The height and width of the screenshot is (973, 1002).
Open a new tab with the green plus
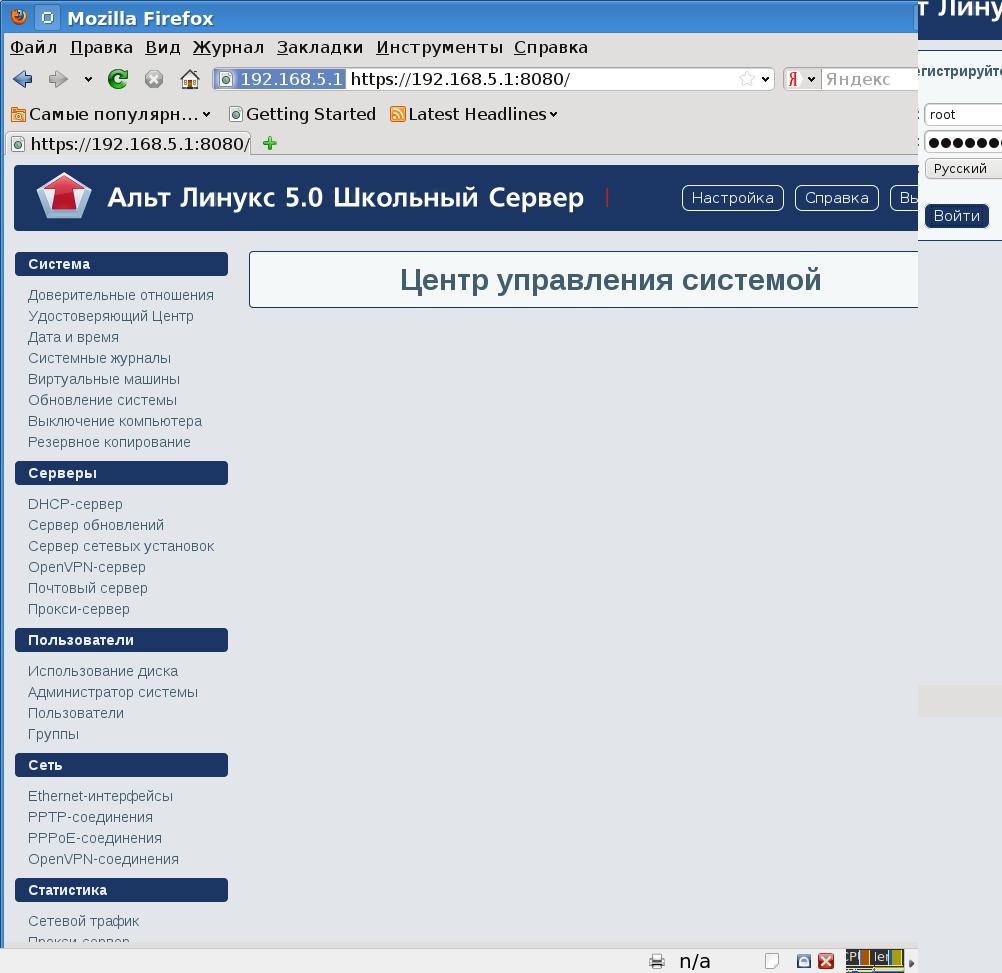[269, 143]
